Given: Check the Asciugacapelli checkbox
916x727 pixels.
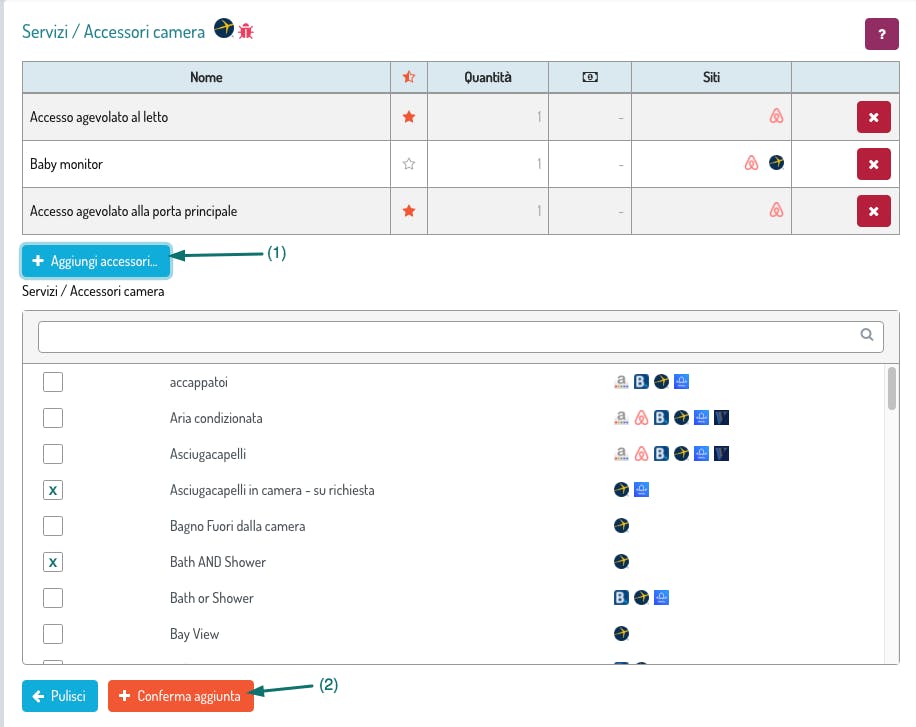Looking at the screenshot, I should point(53,454).
